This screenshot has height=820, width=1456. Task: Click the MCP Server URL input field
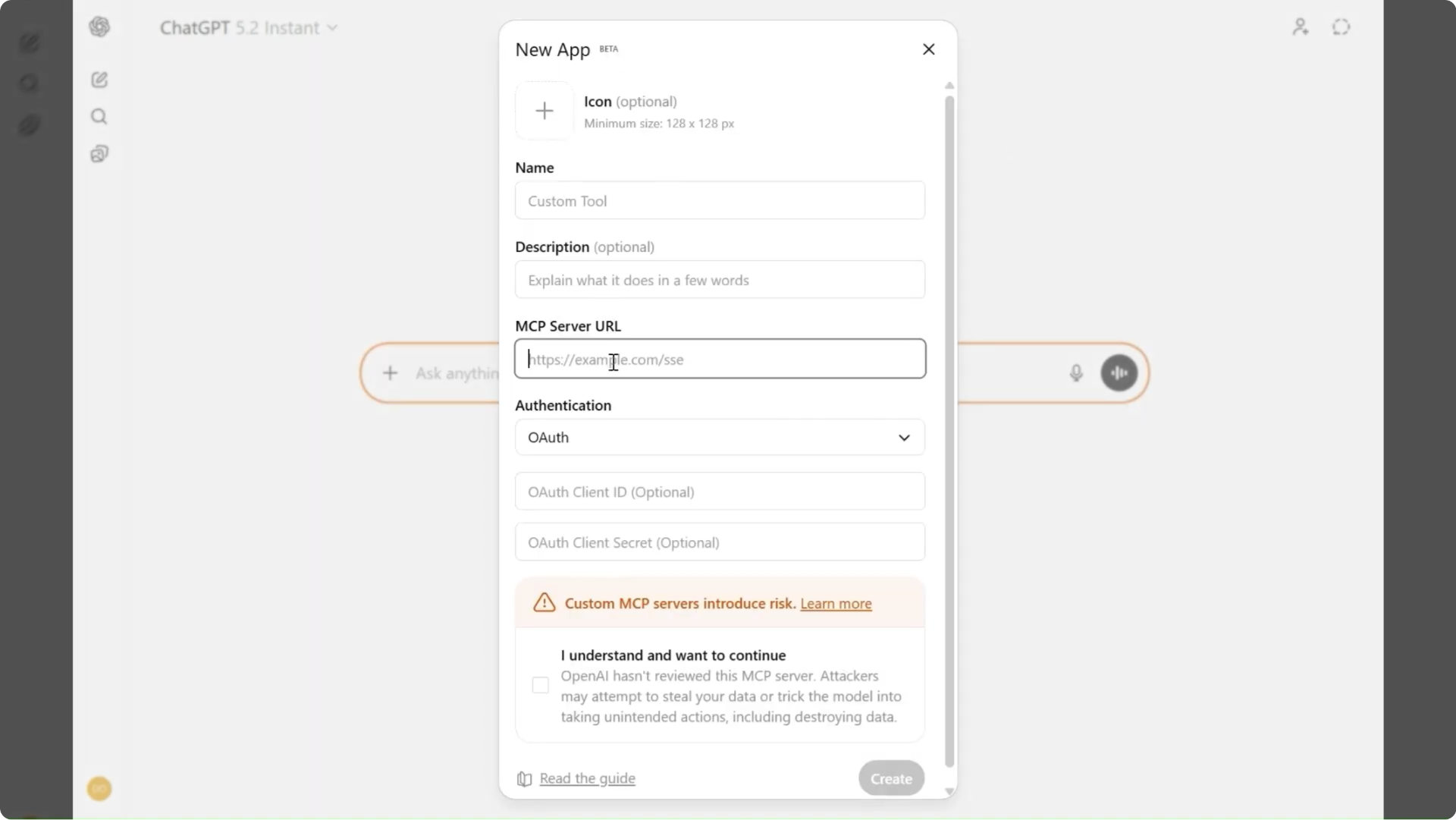[720, 359]
